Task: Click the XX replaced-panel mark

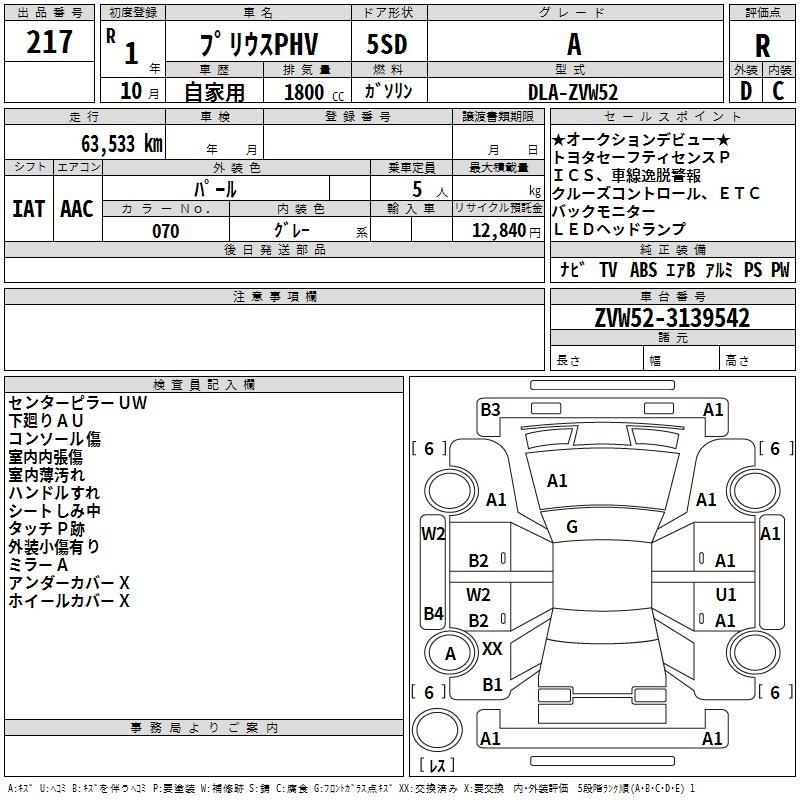Action: point(492,649)
